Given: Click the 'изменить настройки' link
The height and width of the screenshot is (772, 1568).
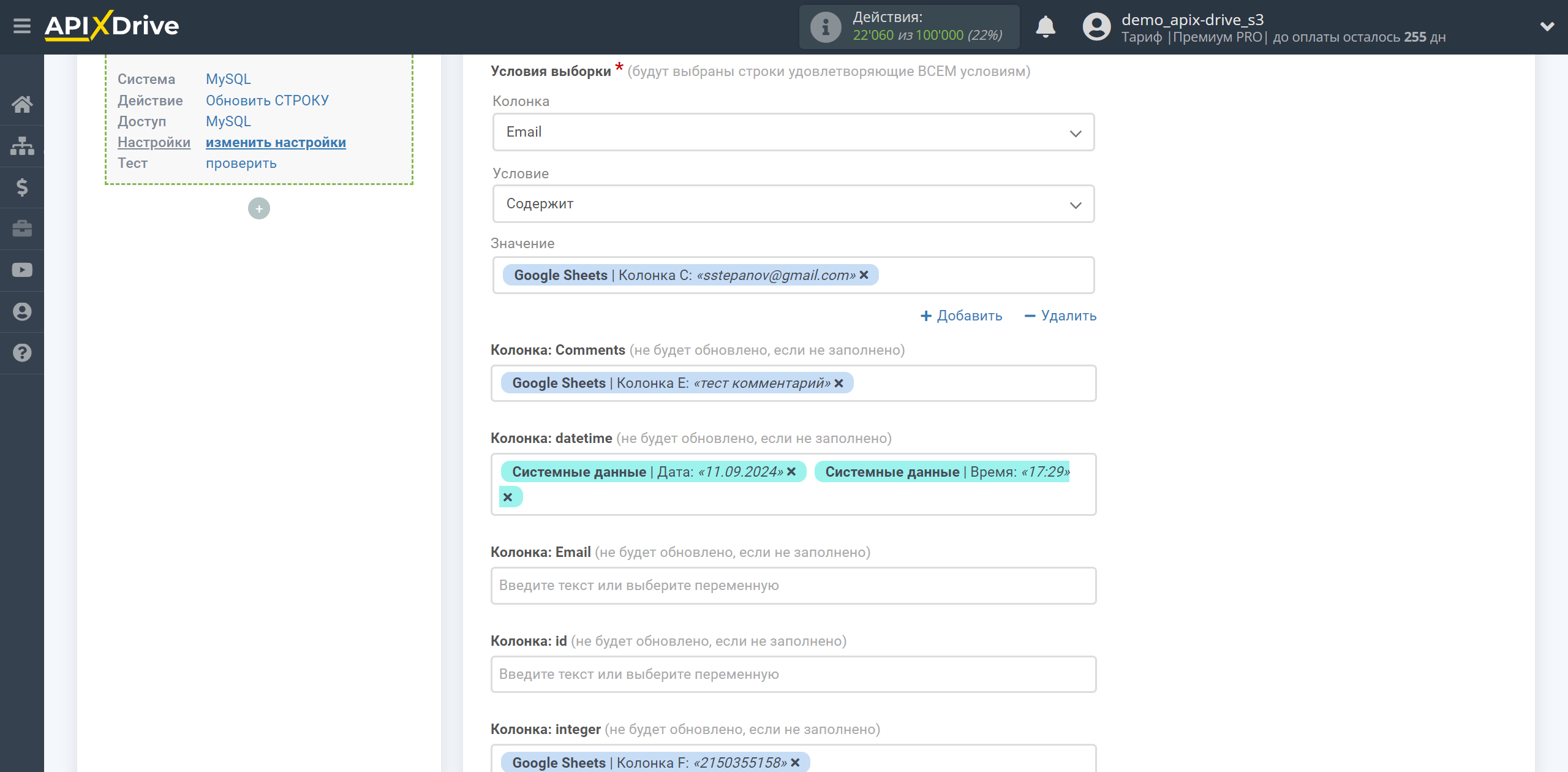Looking at the screenshot, I should [x=276, y=142].
